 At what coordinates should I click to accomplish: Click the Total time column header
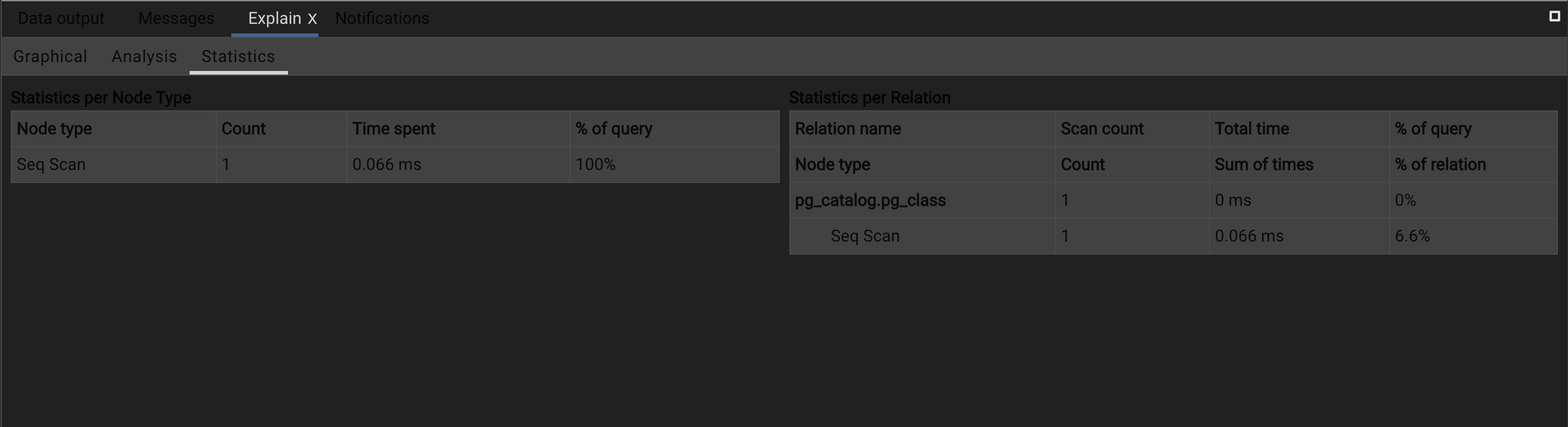(x=1251, y=129)
